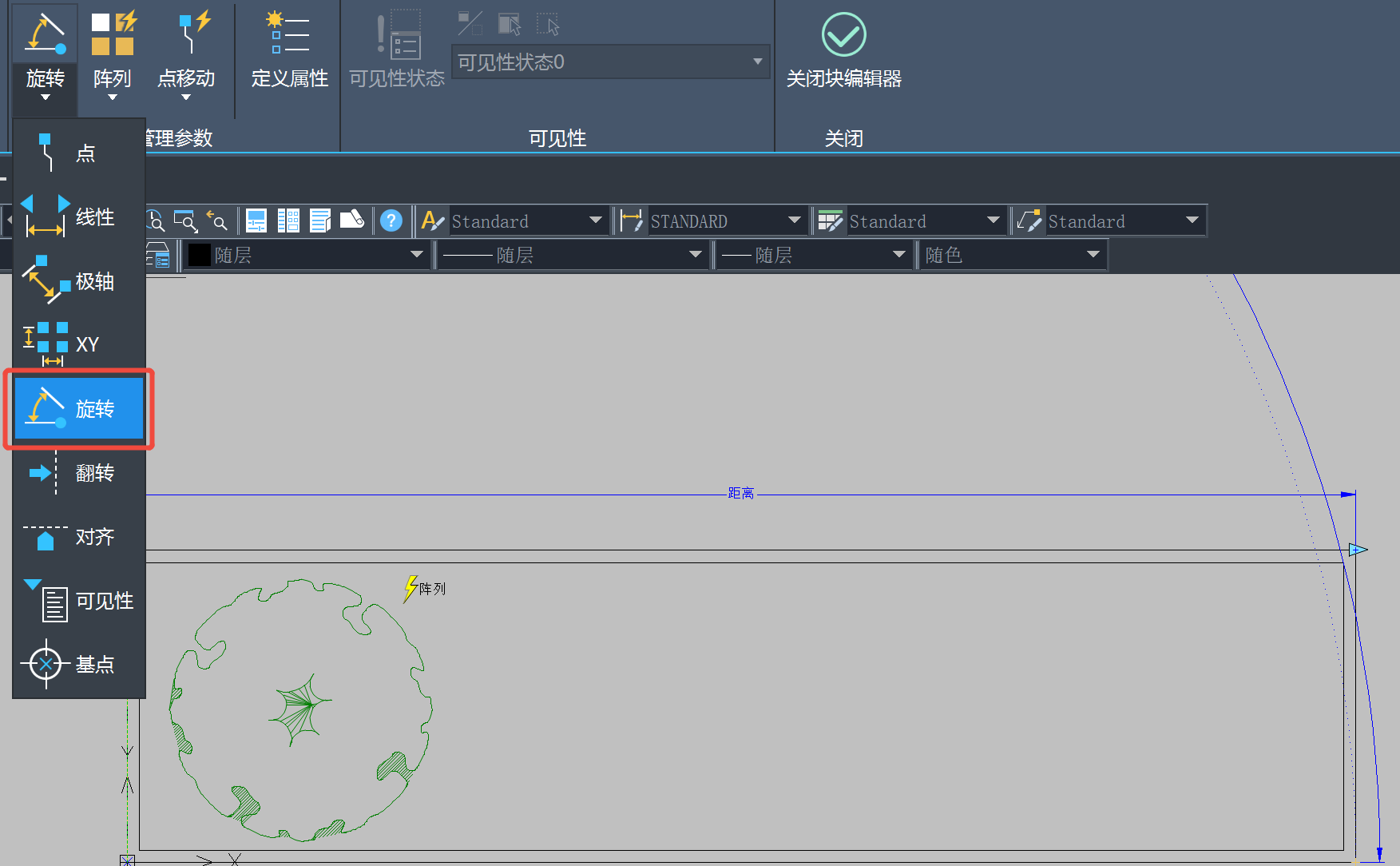This screenshot has height=866, width=1400.
Task: Open the 随色 plot style dropdown
Action: [x=1093, y=255]
